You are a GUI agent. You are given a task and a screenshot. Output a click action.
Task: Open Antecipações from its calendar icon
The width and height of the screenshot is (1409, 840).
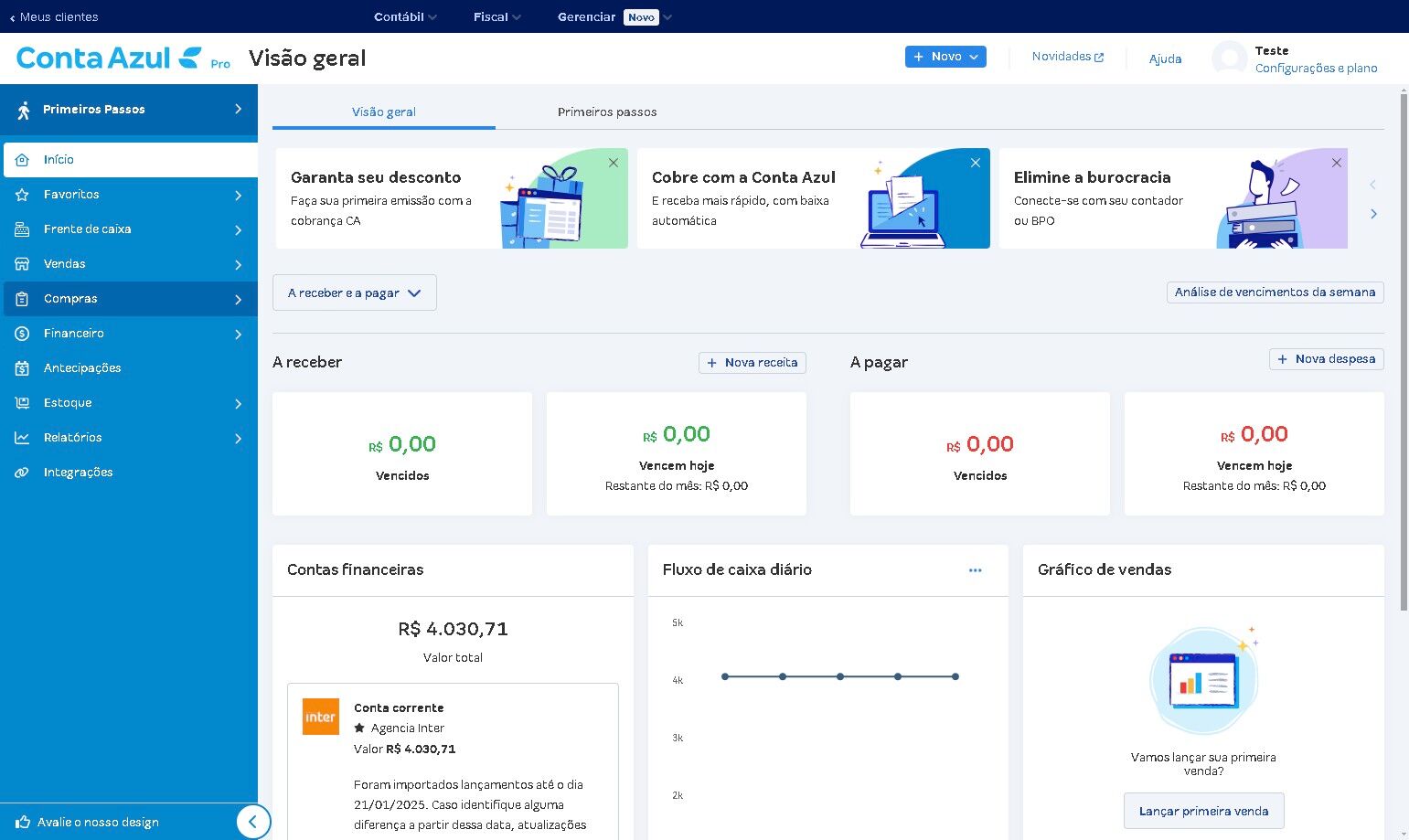pyautogui.click(x=22, y=368)
